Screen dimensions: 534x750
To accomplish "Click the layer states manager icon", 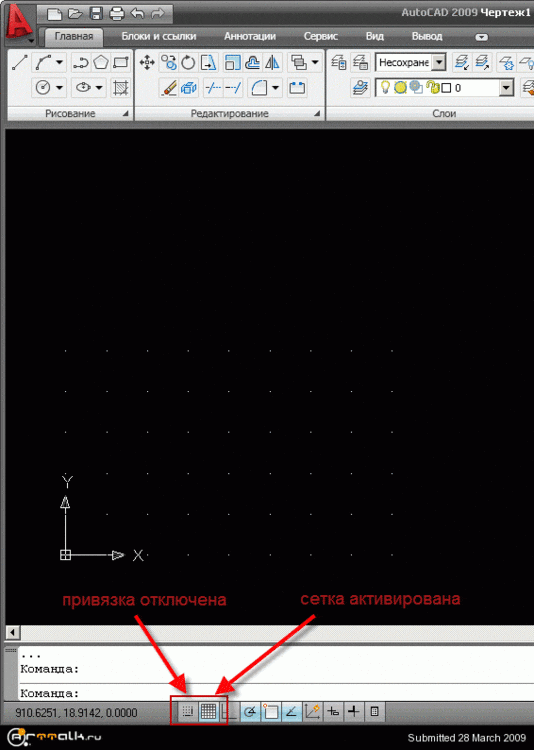I will [x=360, y=62].
